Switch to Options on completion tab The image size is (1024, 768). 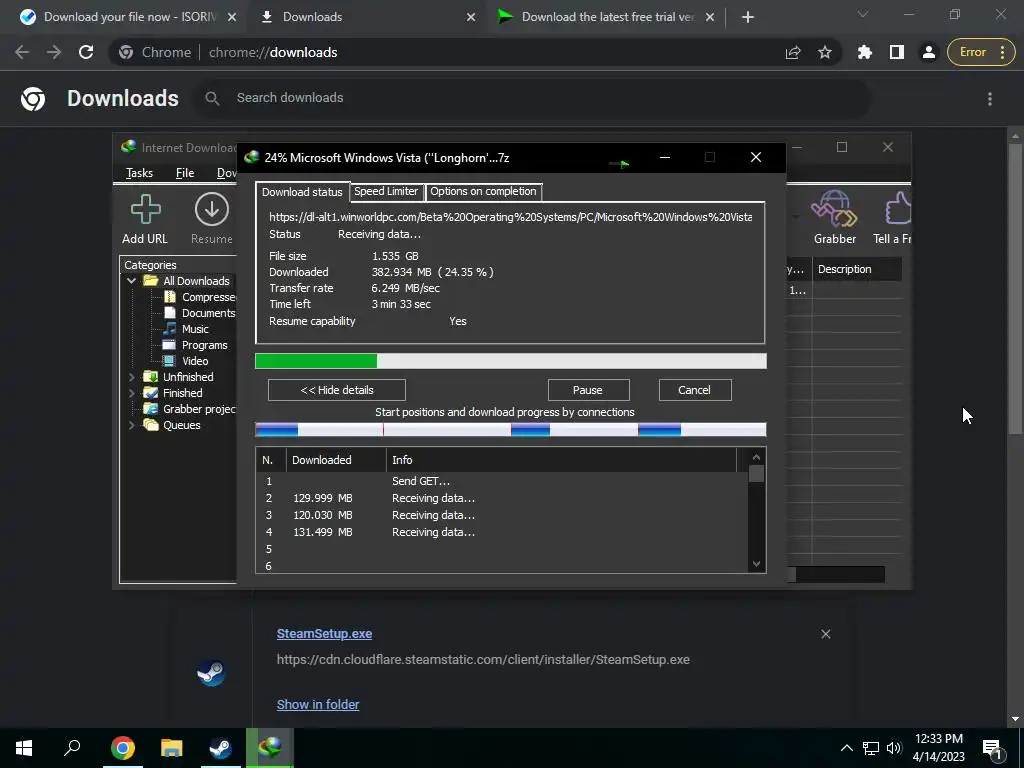(x=483, y=191)
